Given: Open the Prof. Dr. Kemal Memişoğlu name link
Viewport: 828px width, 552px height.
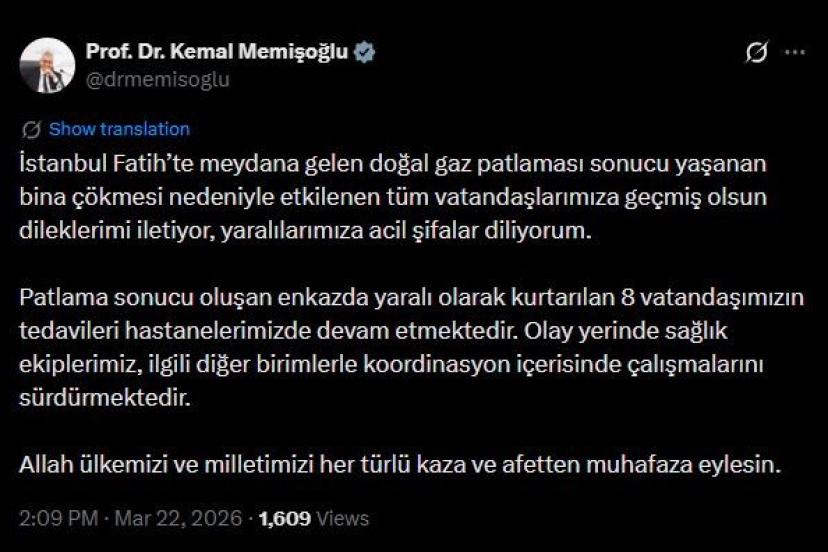Looking at the screenshot, I should (x=217, y=53).
